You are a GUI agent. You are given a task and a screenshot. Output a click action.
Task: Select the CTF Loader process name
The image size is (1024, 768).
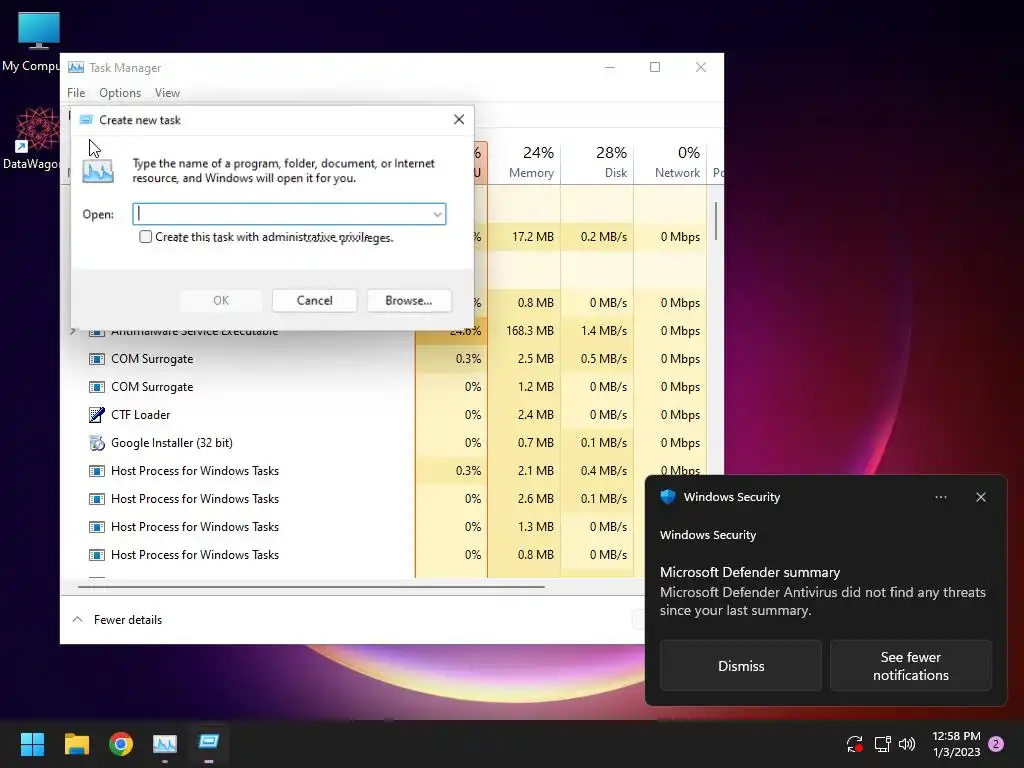coord(140,415)
